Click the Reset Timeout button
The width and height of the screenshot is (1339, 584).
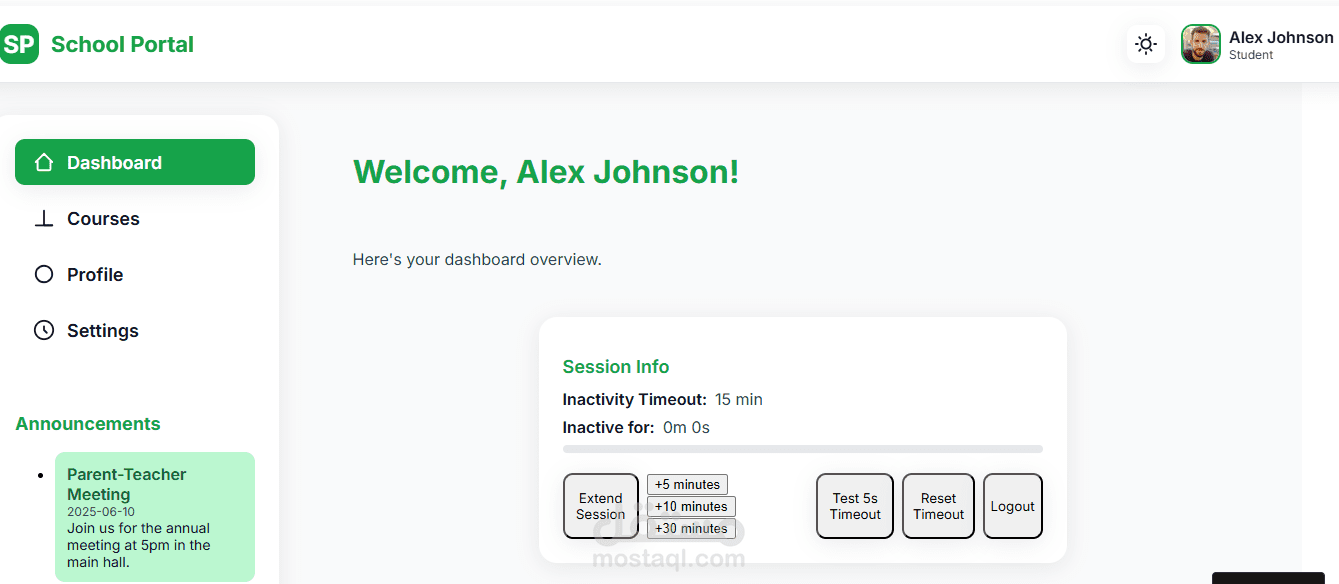click(x=938, y=506)
